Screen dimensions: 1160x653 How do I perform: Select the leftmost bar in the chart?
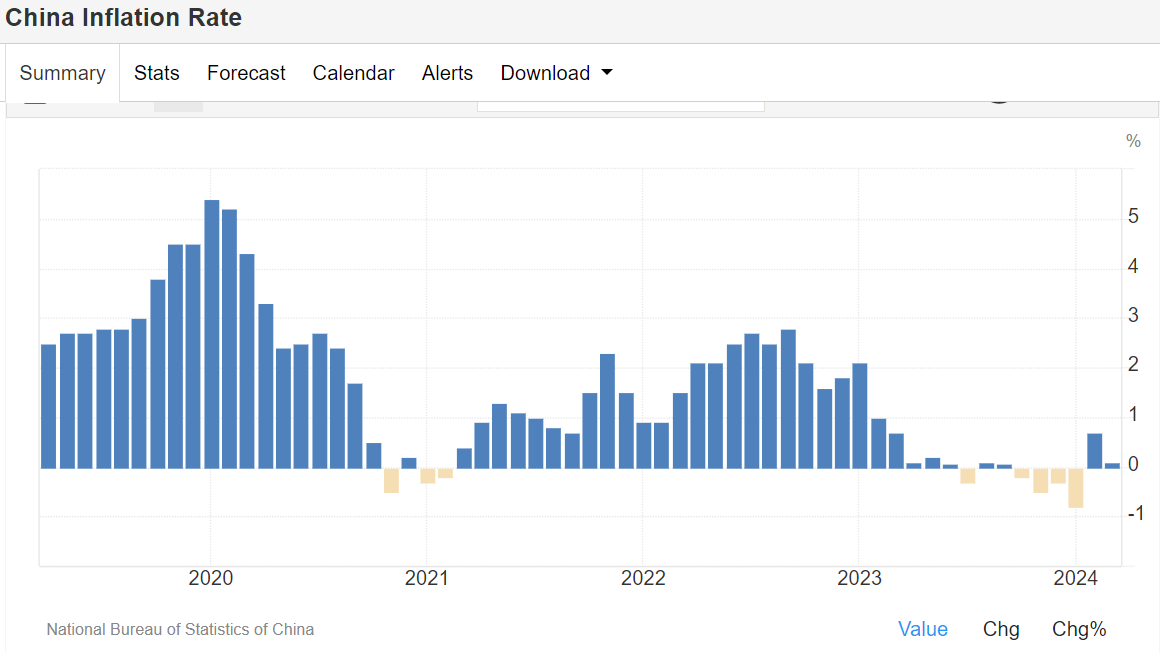pos(48,405)
